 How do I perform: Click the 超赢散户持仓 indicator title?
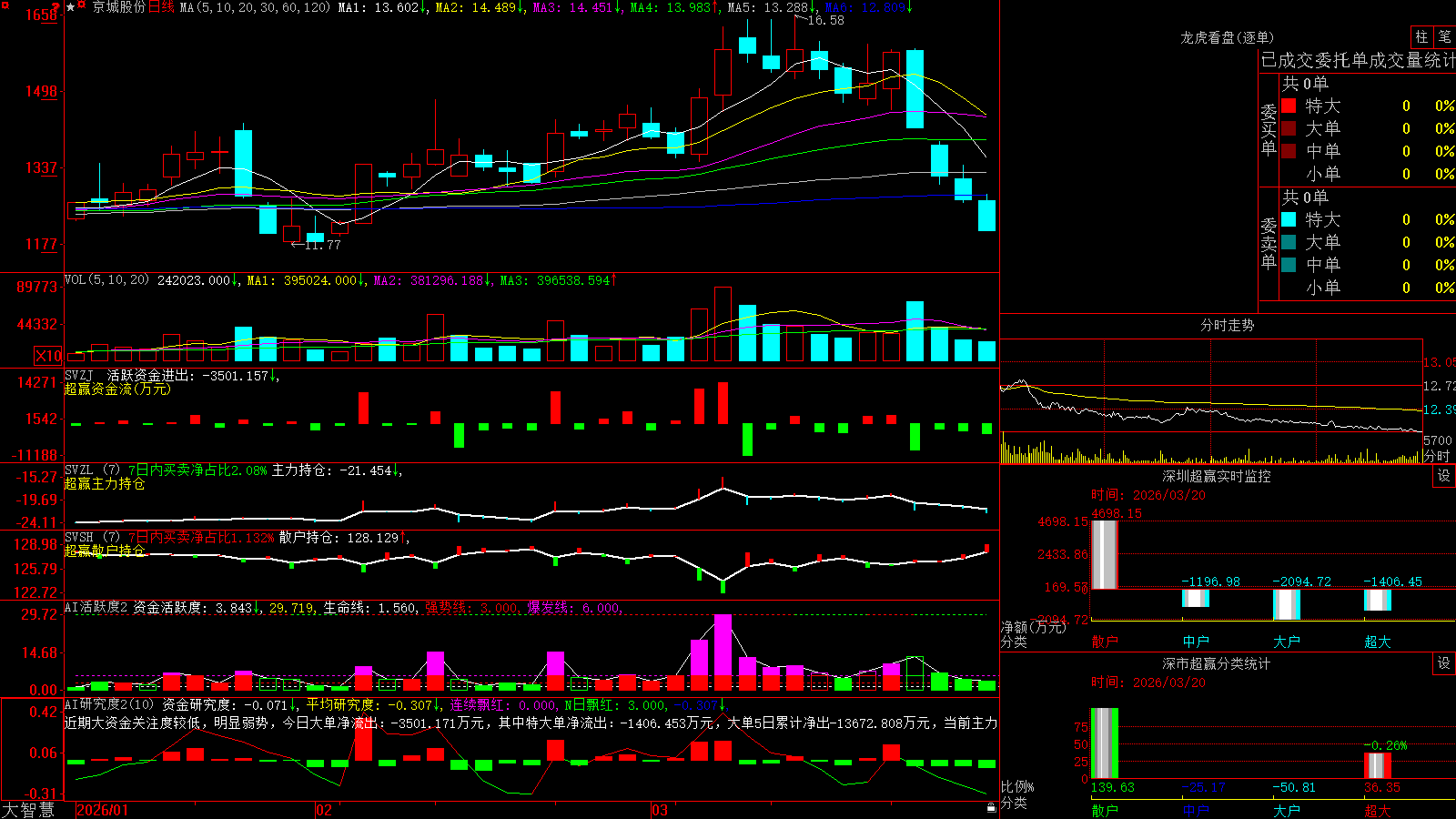pos(105,551)
